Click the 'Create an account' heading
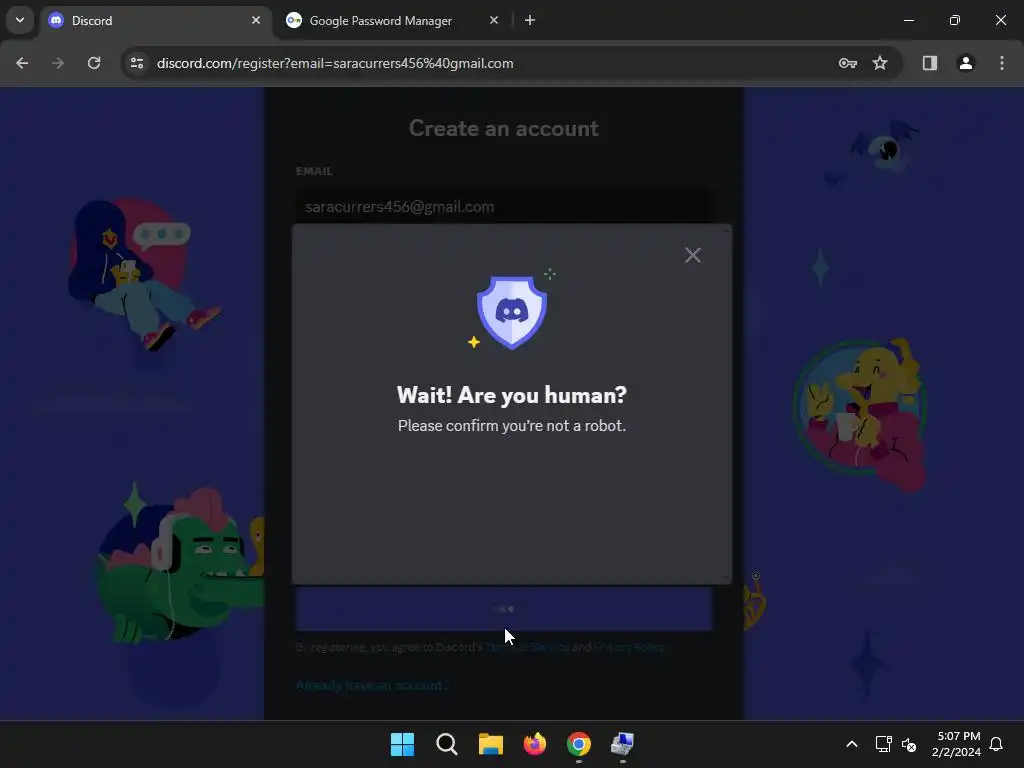The width and height of the screenshot is (1024, 768). click(504, 128)
